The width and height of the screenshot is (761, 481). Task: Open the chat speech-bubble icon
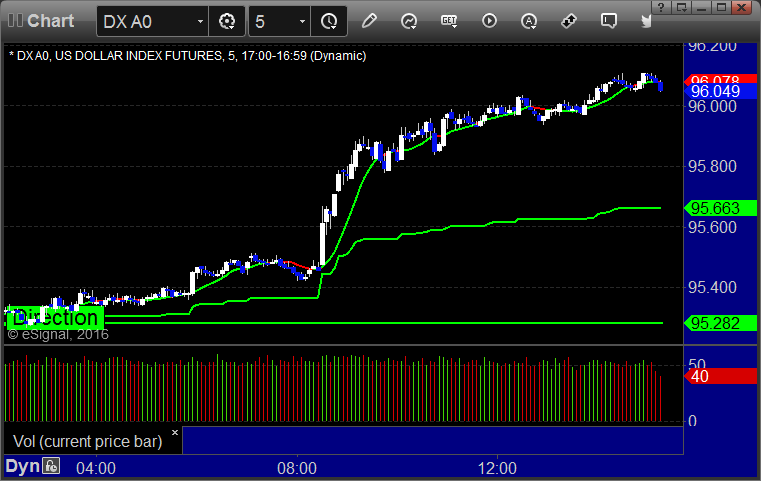[x=609, y=21]
